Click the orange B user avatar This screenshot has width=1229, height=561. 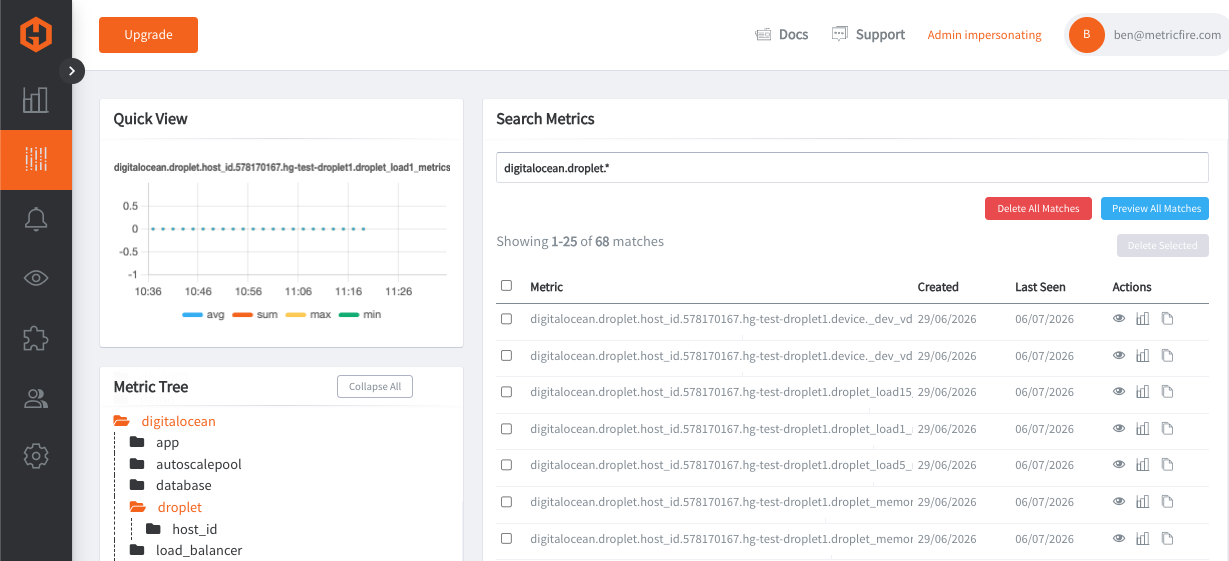coord(1086,35)
